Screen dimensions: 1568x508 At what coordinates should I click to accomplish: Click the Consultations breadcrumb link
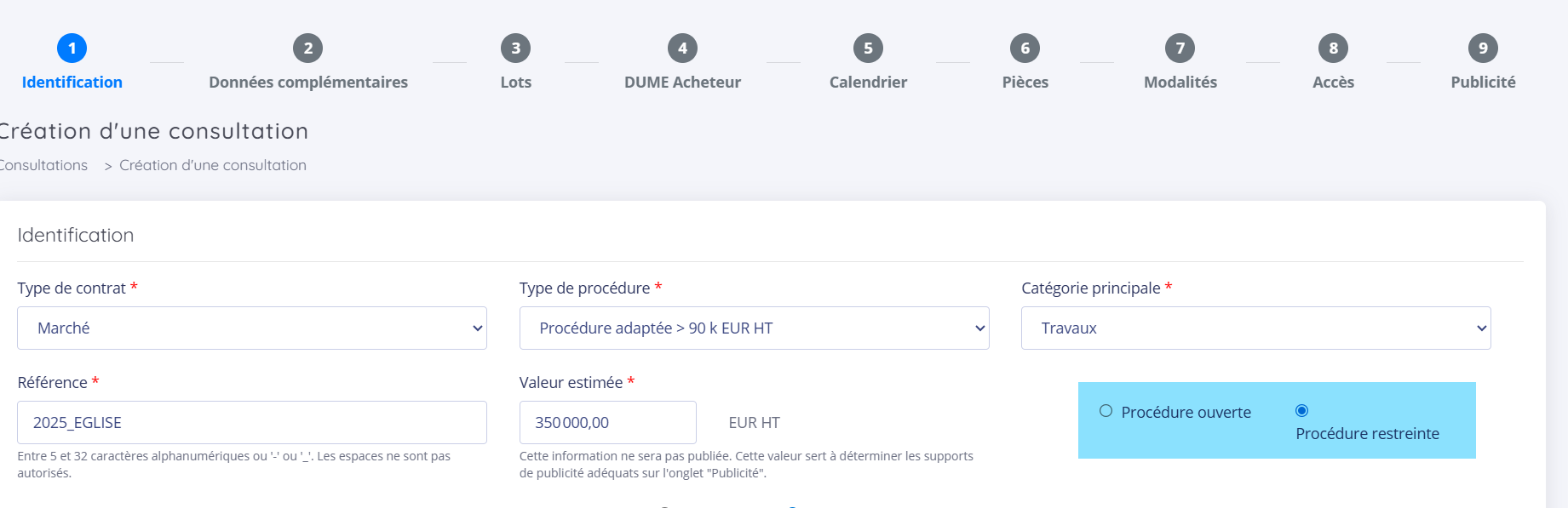click(x=44, y=165)
